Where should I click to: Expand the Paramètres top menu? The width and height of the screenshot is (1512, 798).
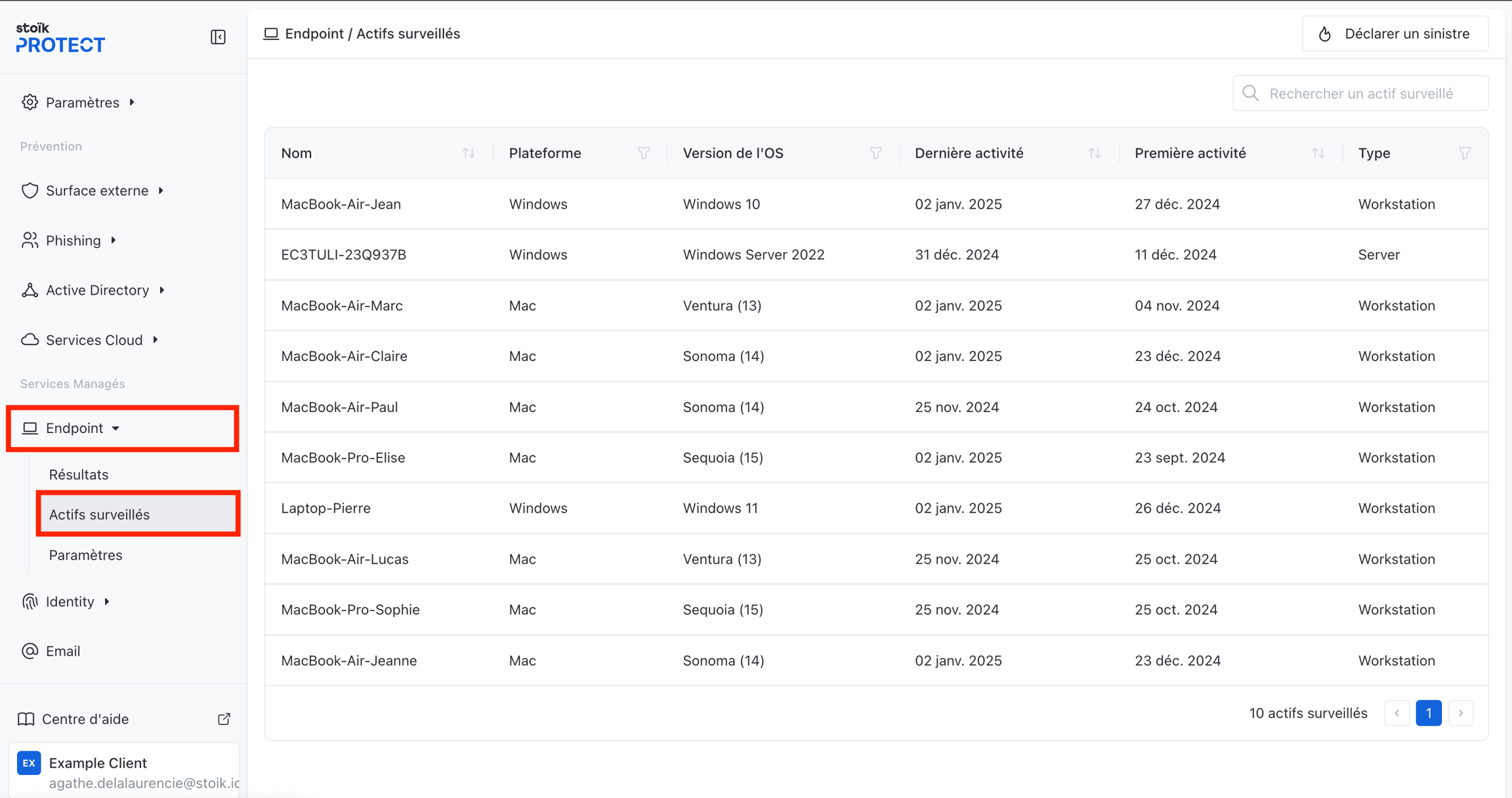(x=83, y=102)
